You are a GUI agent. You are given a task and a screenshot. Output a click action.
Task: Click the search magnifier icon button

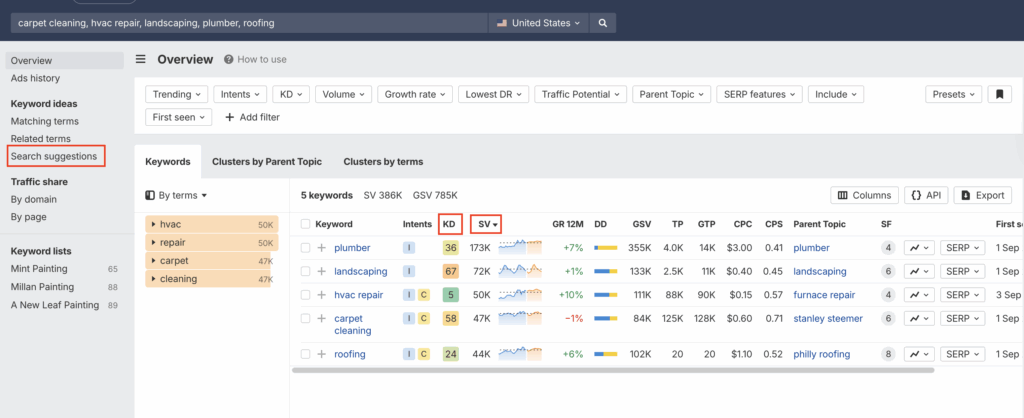pos(602,22)
